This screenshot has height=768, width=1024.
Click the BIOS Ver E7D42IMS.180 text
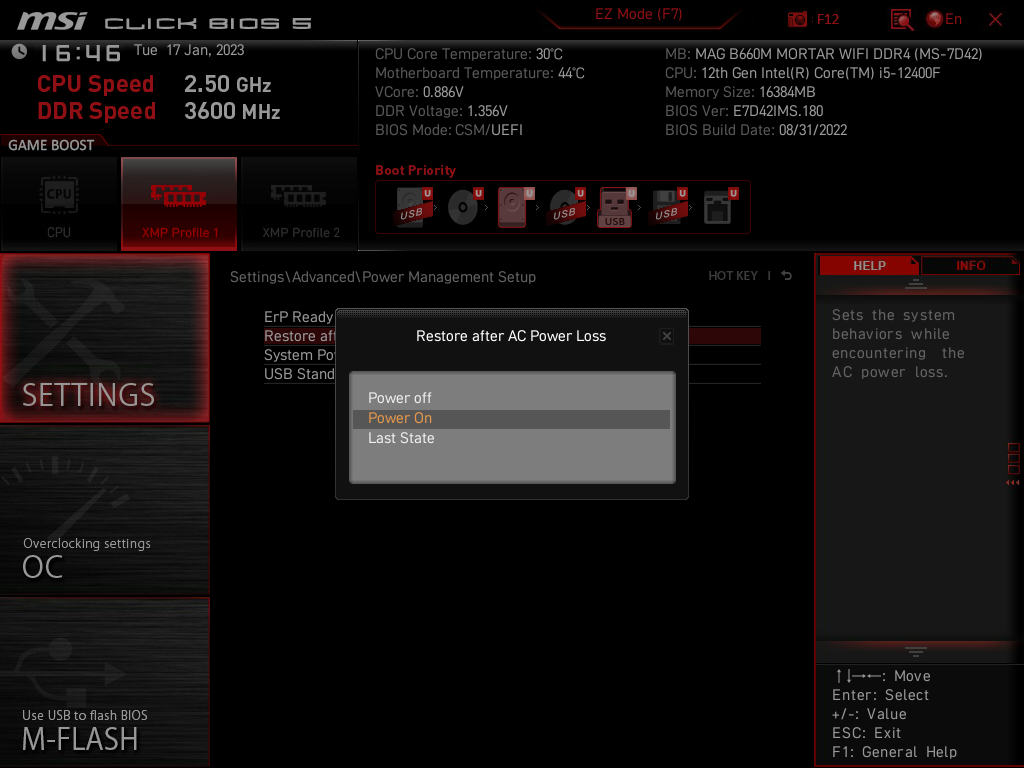click(744, 111)
